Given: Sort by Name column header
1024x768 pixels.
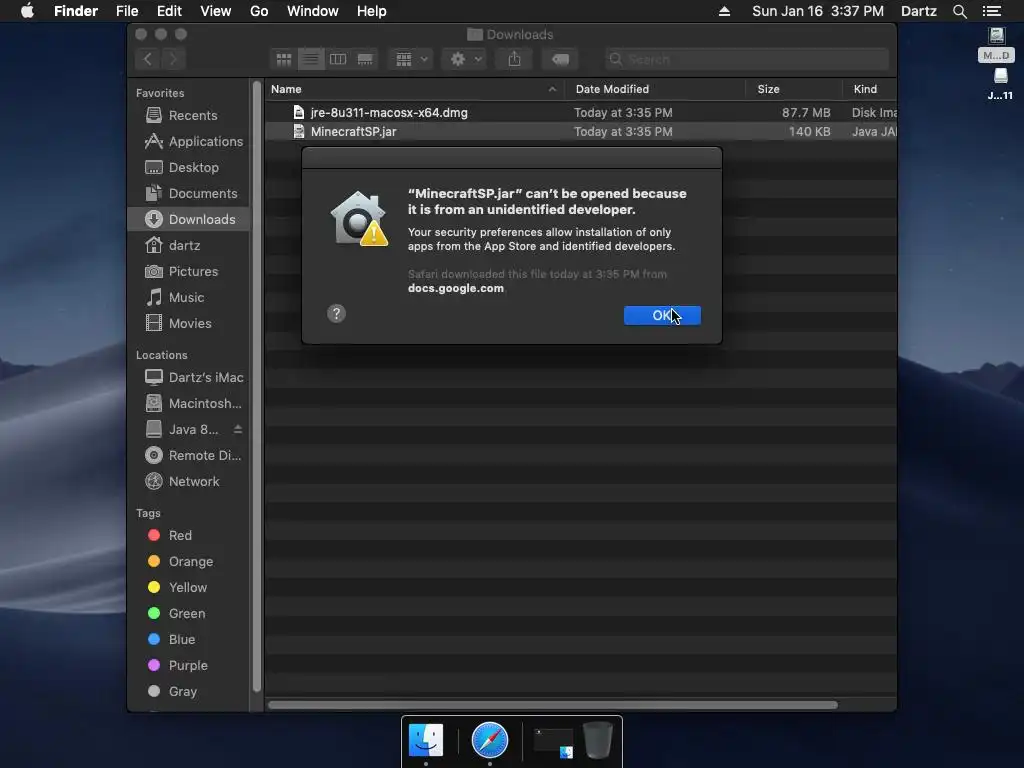Looking at the screenshot, I should (414, 89).
